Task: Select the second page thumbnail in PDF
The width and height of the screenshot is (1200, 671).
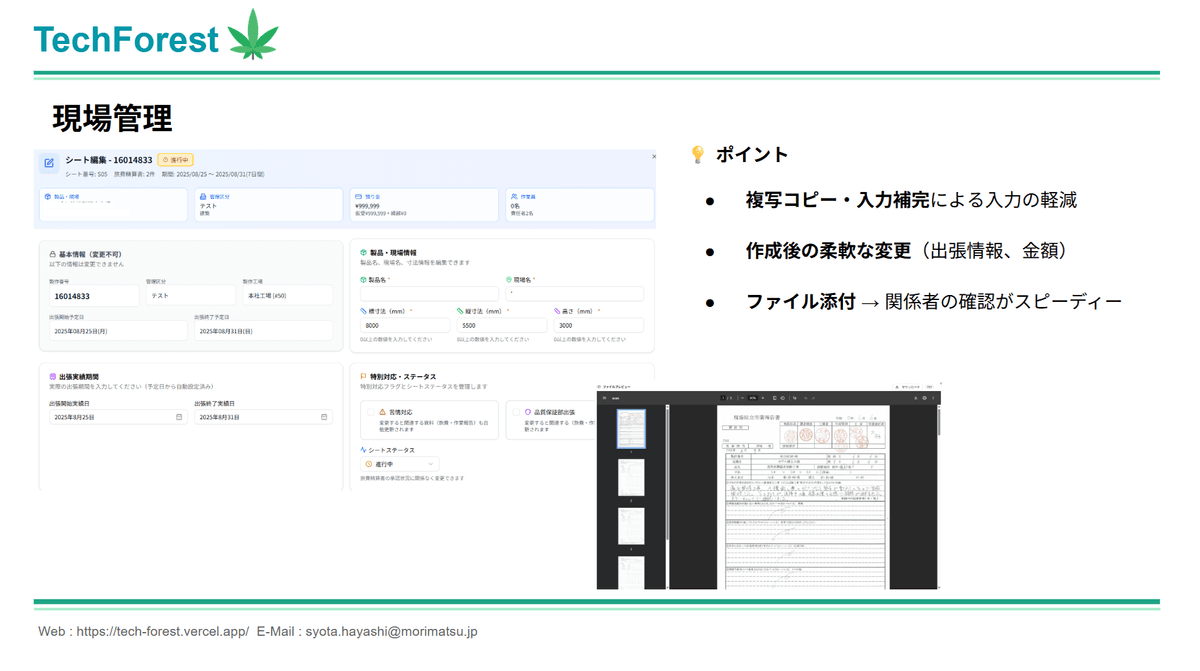Action: pos(631,478)
